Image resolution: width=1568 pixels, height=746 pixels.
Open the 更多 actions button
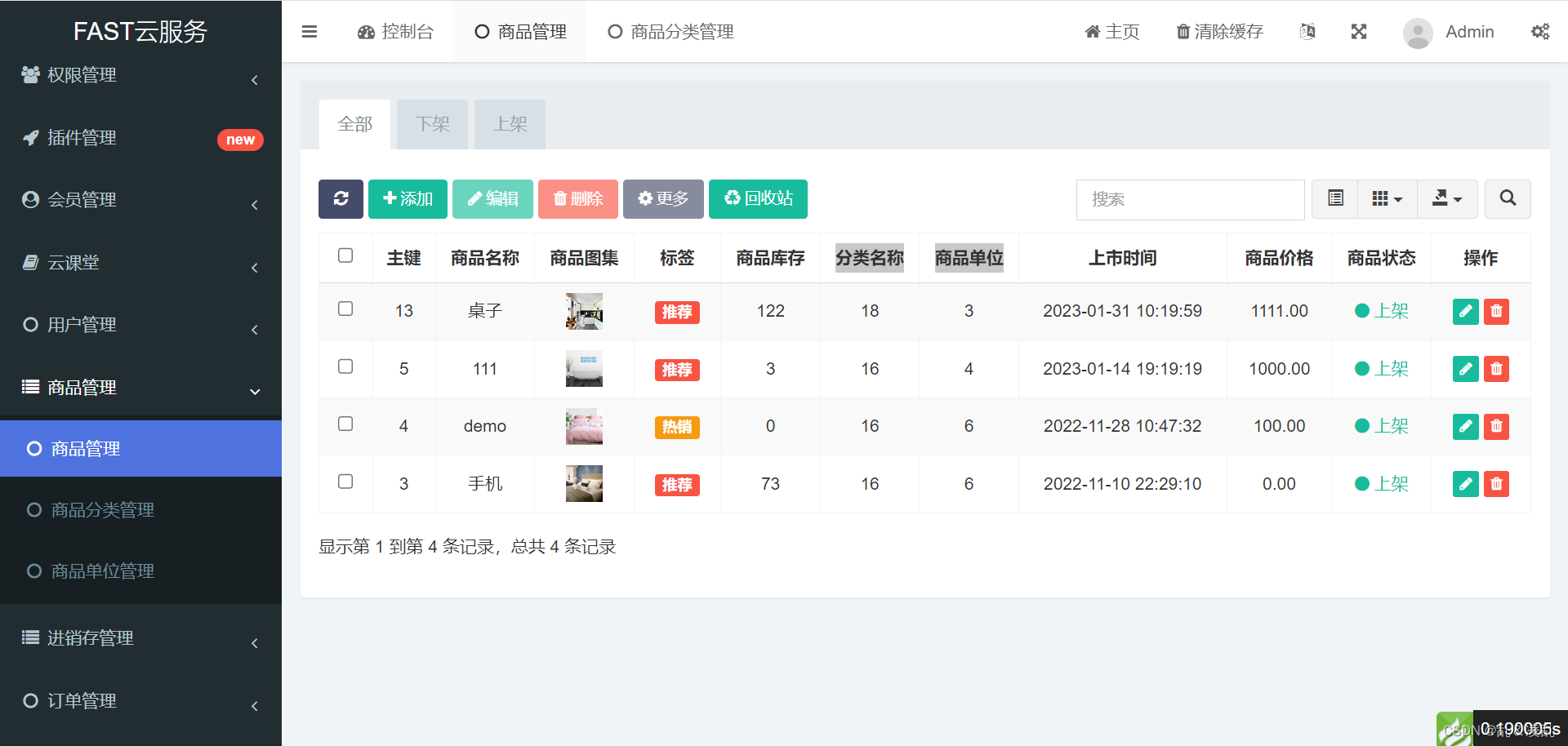663,198
